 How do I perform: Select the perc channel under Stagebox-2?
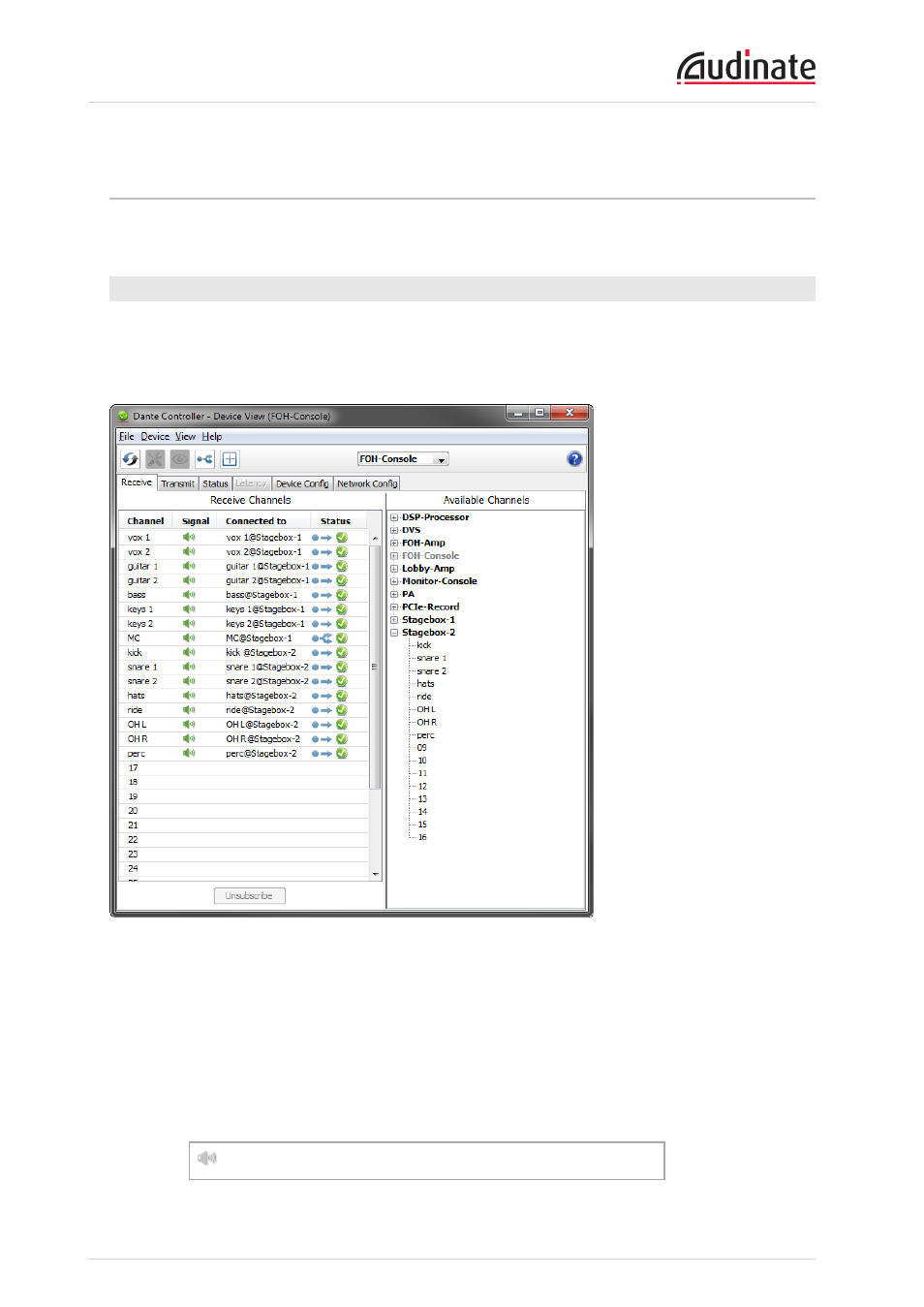tap(425, 735)
